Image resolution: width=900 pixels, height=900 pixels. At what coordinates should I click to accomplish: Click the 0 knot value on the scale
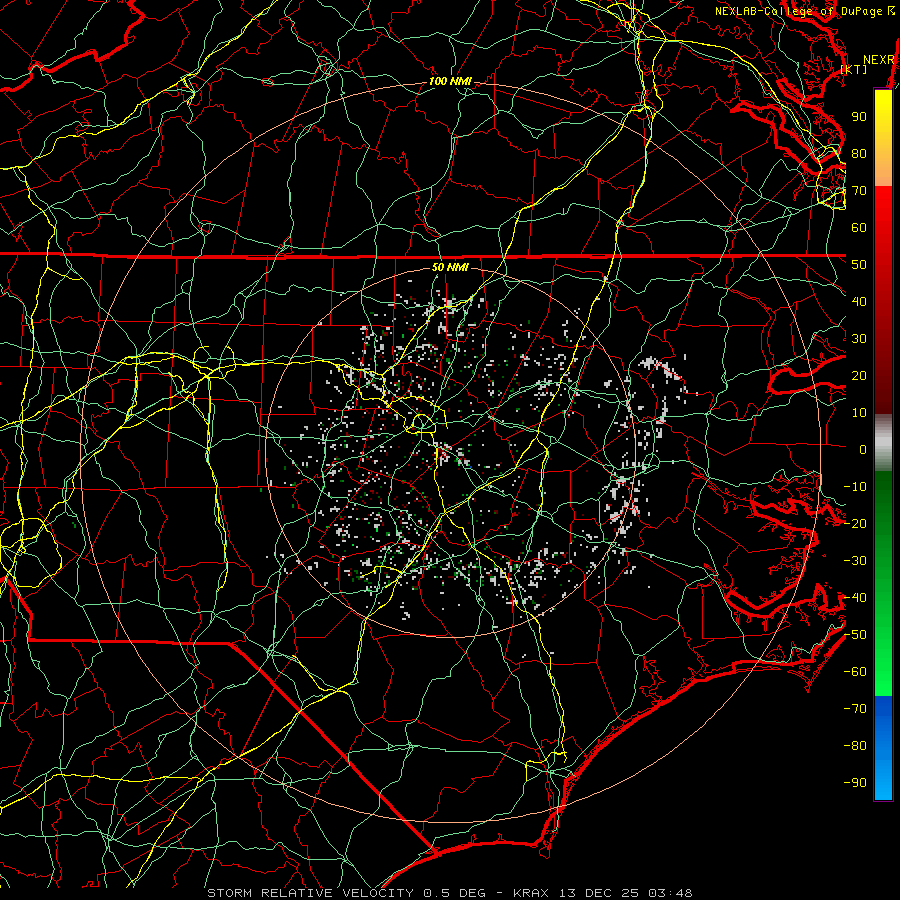pos(863,450)
